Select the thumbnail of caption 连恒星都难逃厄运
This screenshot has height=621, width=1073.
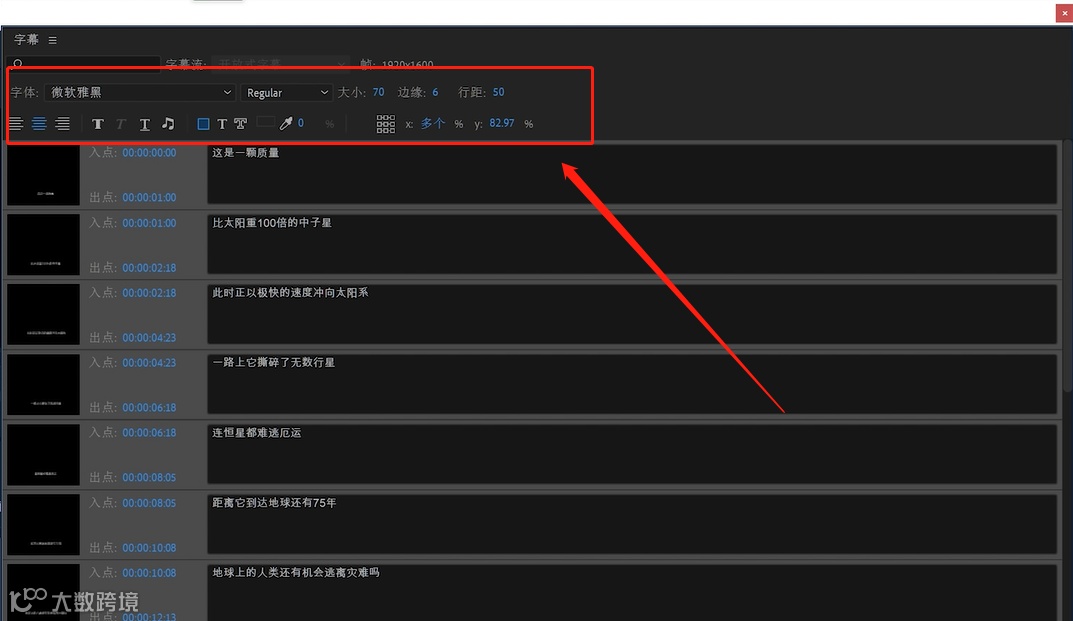point(43,455)
